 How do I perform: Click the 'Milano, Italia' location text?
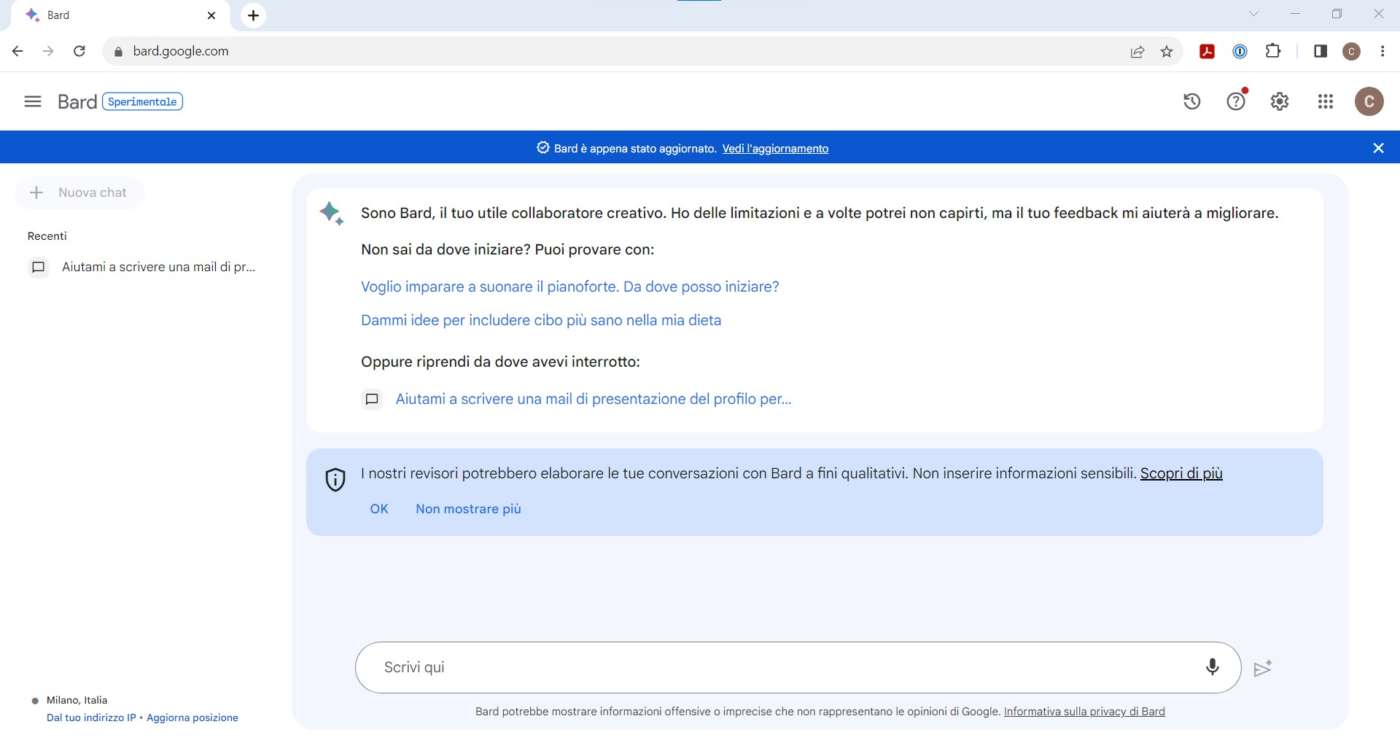coord(76,700)
